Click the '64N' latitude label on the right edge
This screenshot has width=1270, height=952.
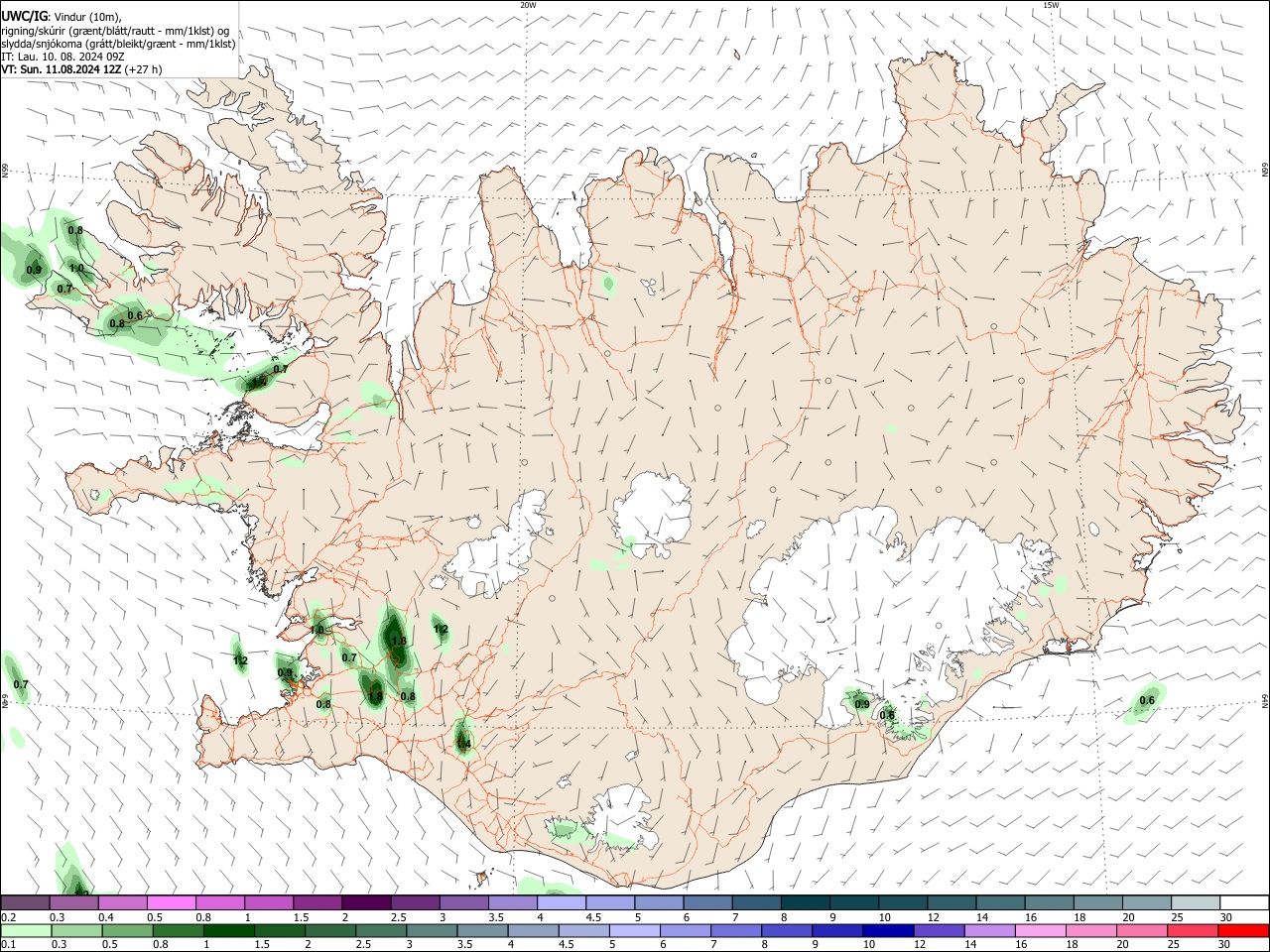[1265, 700]
